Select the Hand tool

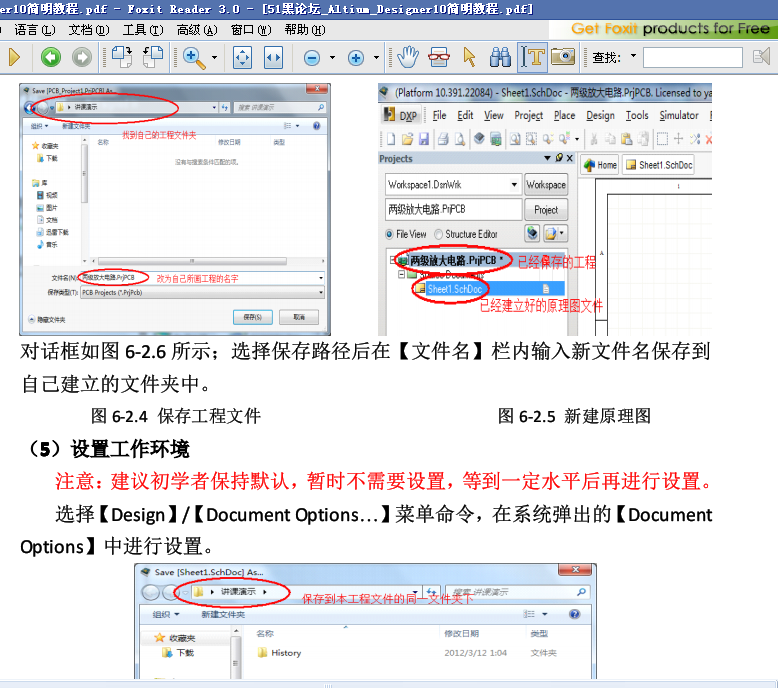tap(407, 57)
